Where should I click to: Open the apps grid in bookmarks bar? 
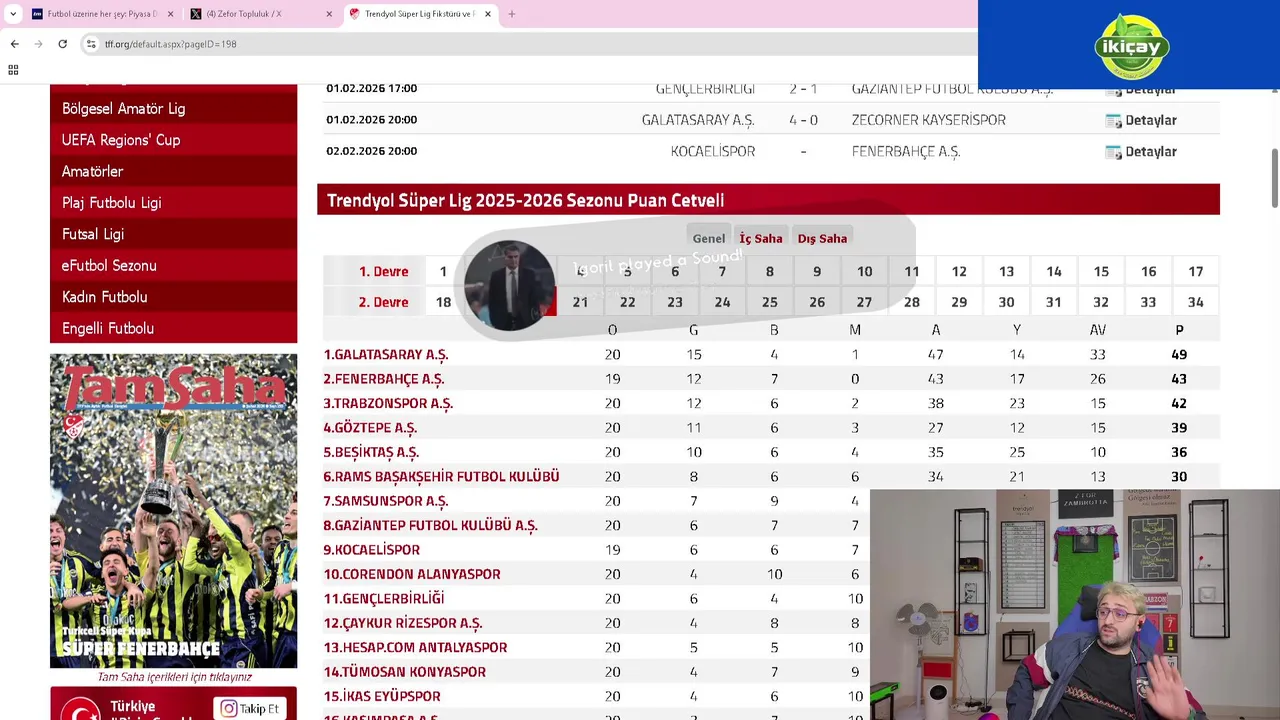click(13, 70)
